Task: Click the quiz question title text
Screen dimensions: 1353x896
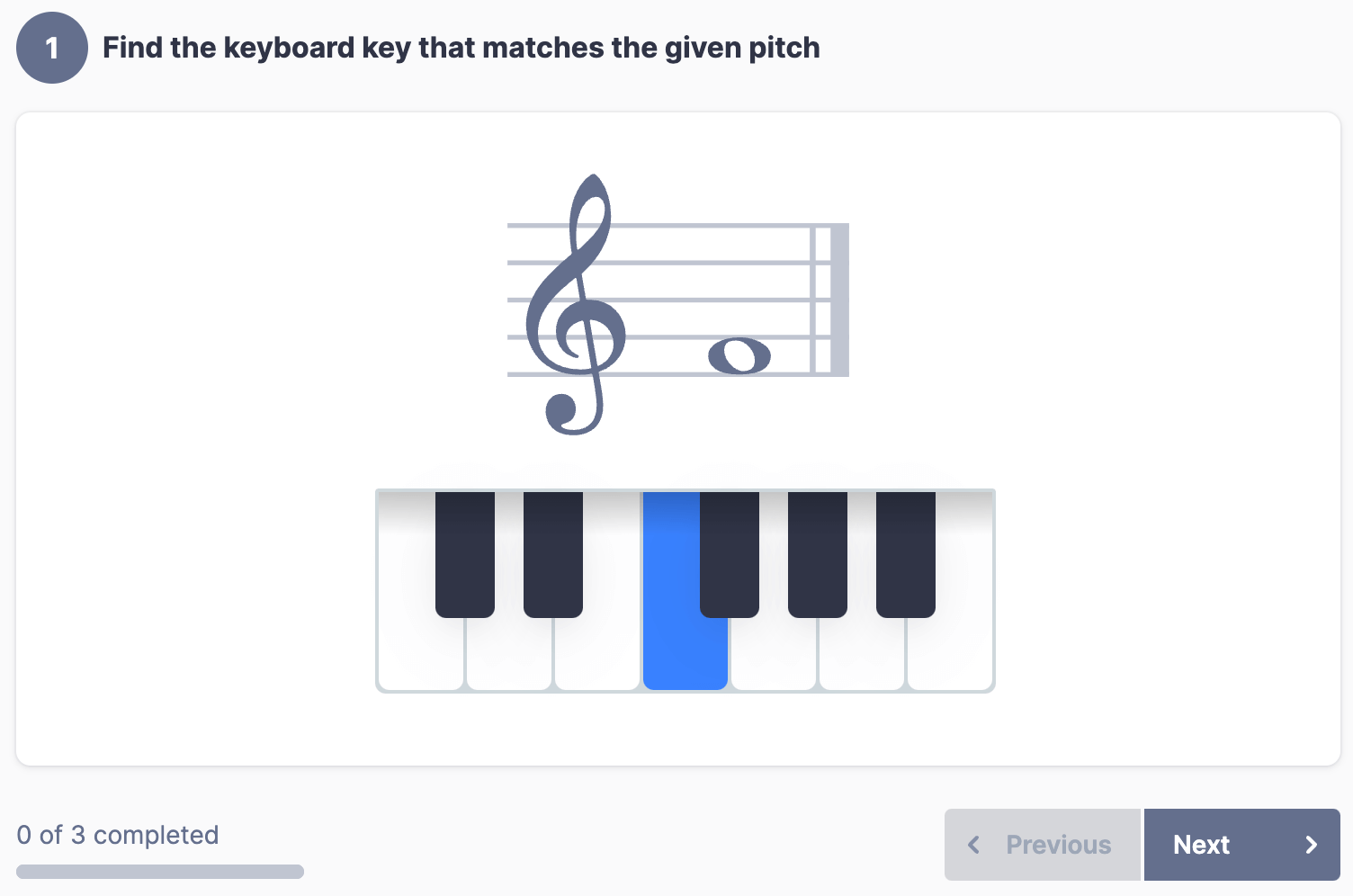Action: [x=462, y=48]
